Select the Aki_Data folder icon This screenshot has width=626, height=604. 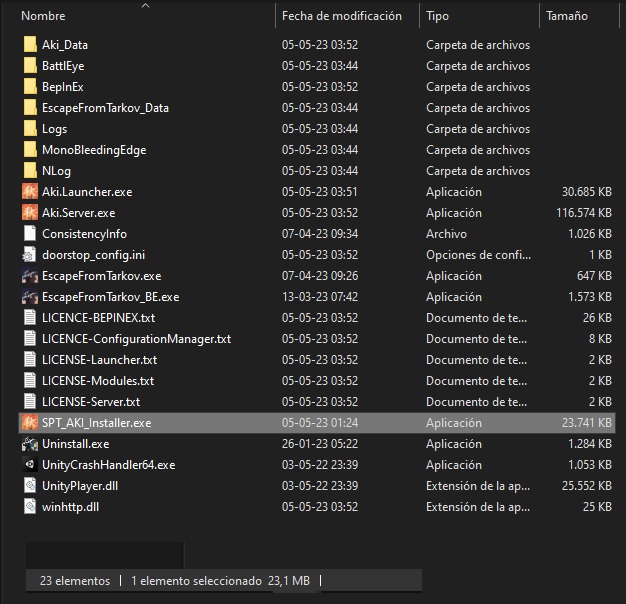[30, 45]
